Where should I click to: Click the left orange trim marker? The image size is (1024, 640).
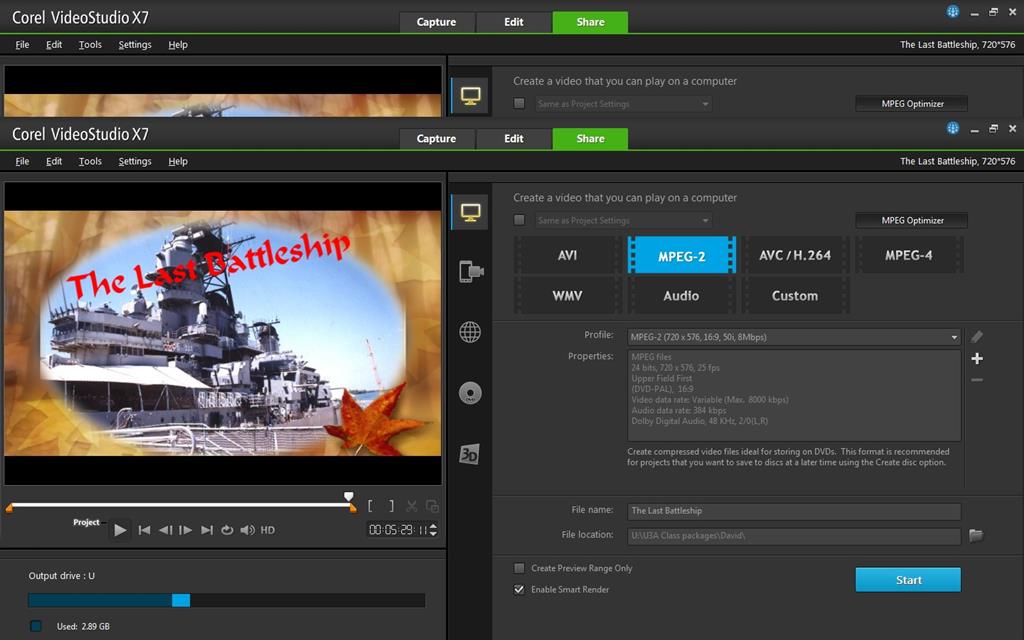[x=9, y=508]
